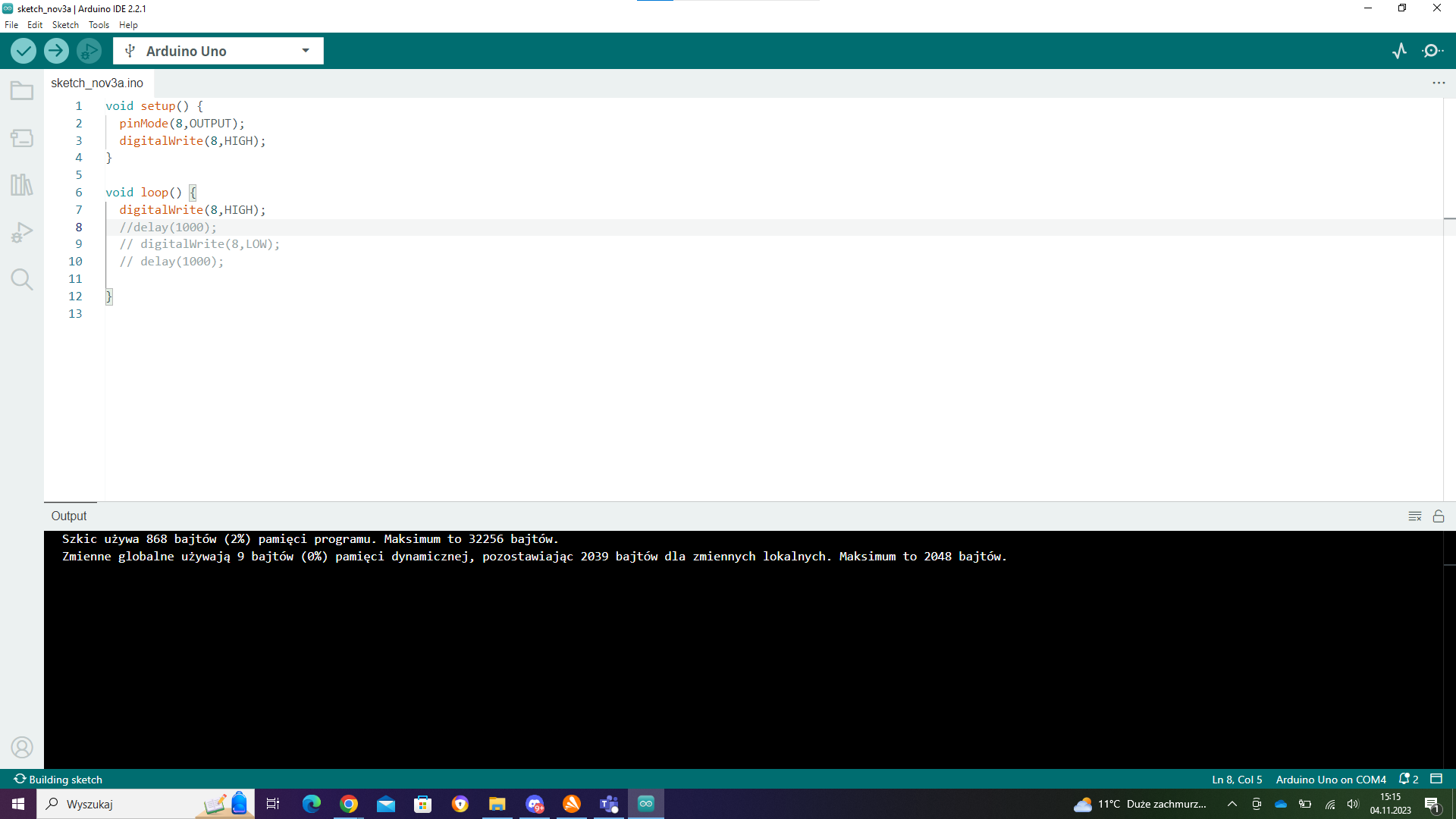This screenshot has height=819, width=1456.
Task: Open Task View in the taskbar
Action: (x=273, y=804)
